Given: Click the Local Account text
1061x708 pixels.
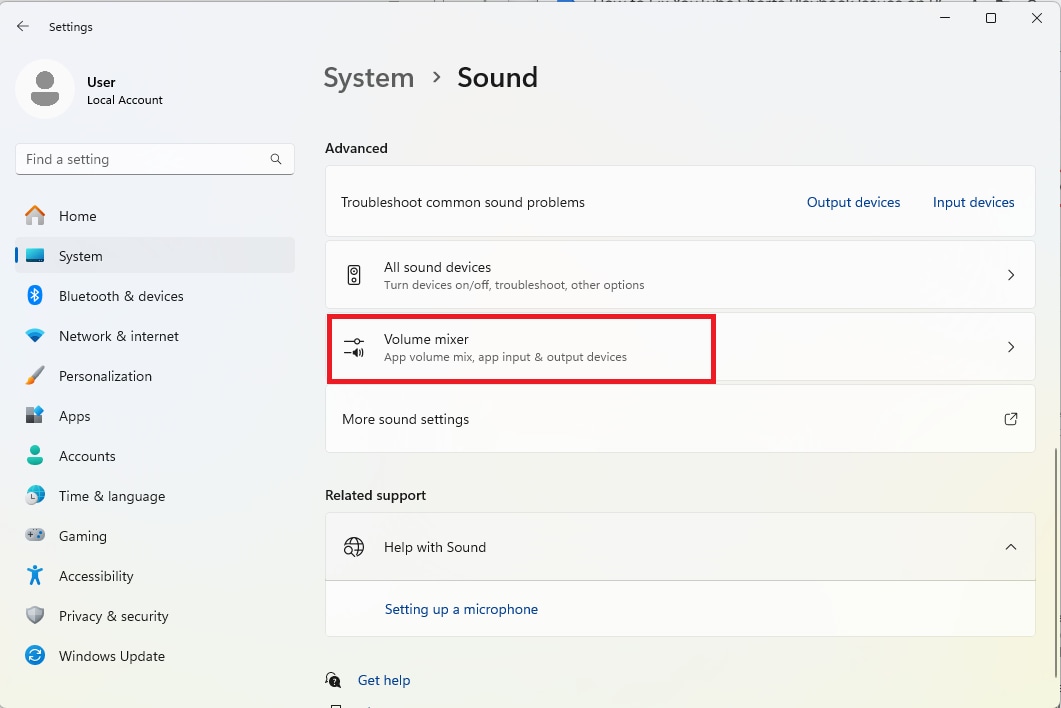Looking at the screenshot, I should (x=125, y=100).
